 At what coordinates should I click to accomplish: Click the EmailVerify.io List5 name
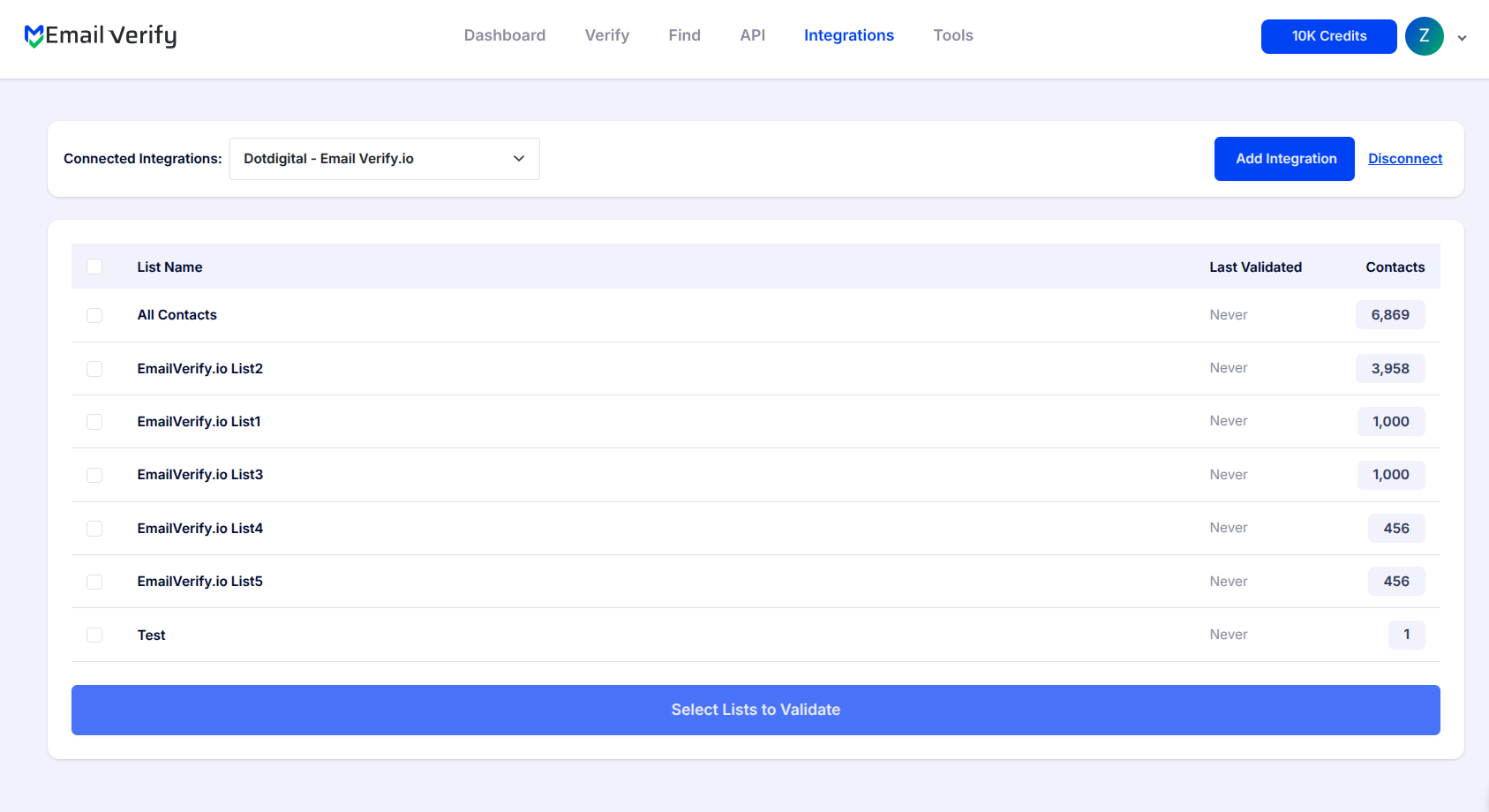pyautogui.click(x=200, y=582)
